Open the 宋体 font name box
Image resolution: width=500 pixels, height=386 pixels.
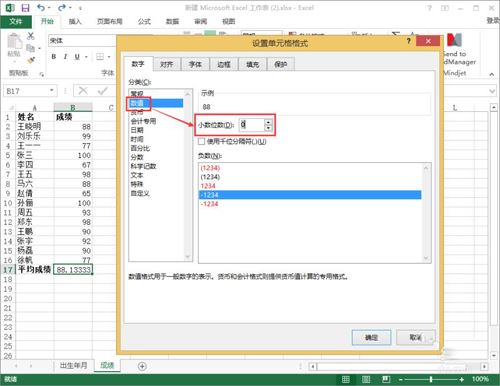coord(82,40)
